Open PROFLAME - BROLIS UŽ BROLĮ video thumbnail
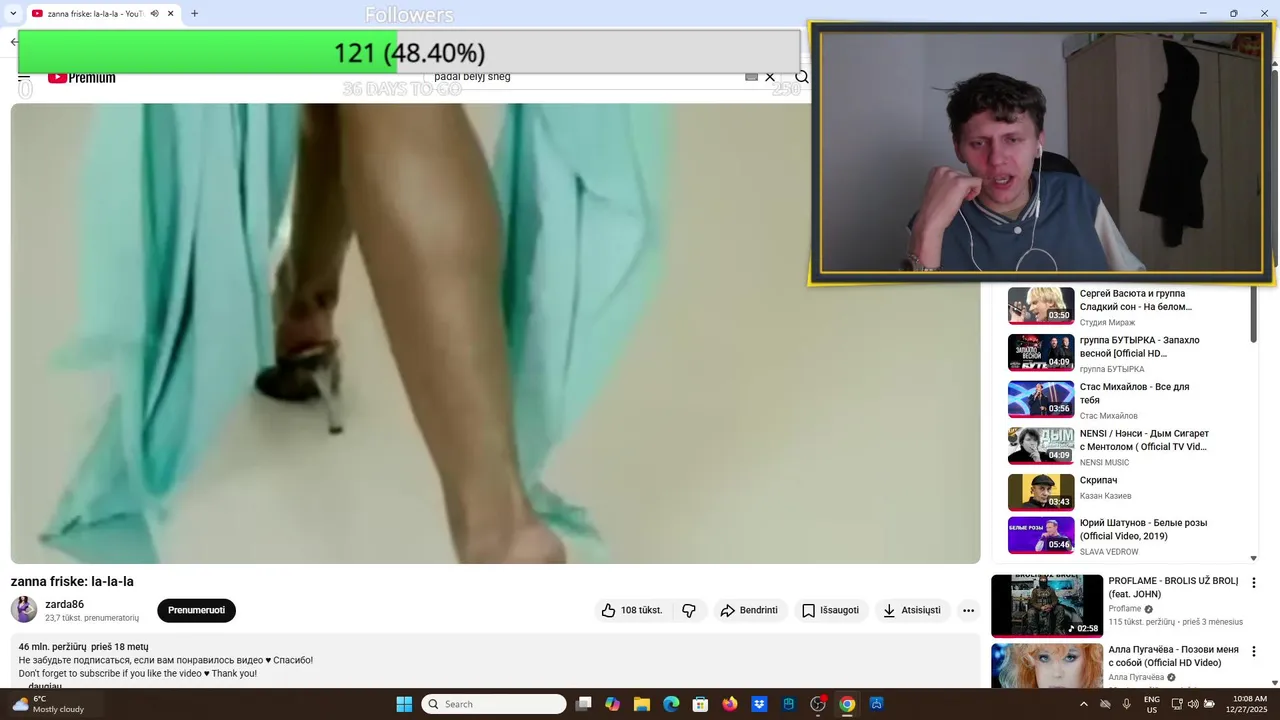Screen dimensions: 1280x720 pos(1047,606)
